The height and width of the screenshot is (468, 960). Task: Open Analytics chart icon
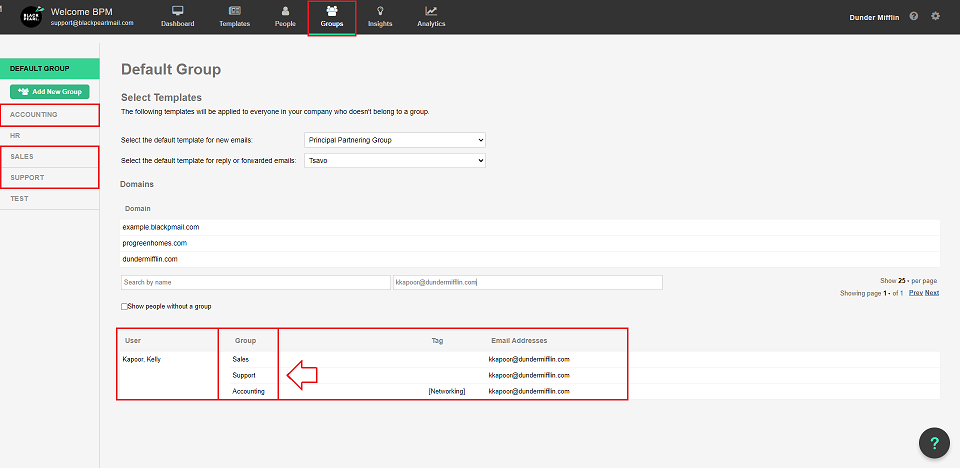[x=431, y=11]
